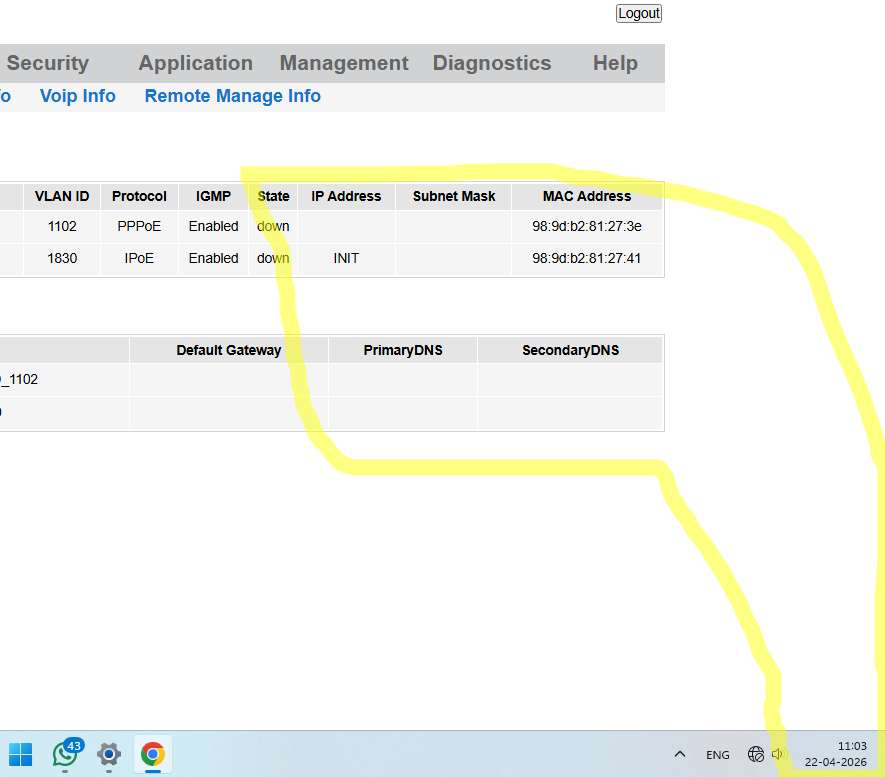
Task: Open the network globe tray icon
Action: [x=755, y=754]
